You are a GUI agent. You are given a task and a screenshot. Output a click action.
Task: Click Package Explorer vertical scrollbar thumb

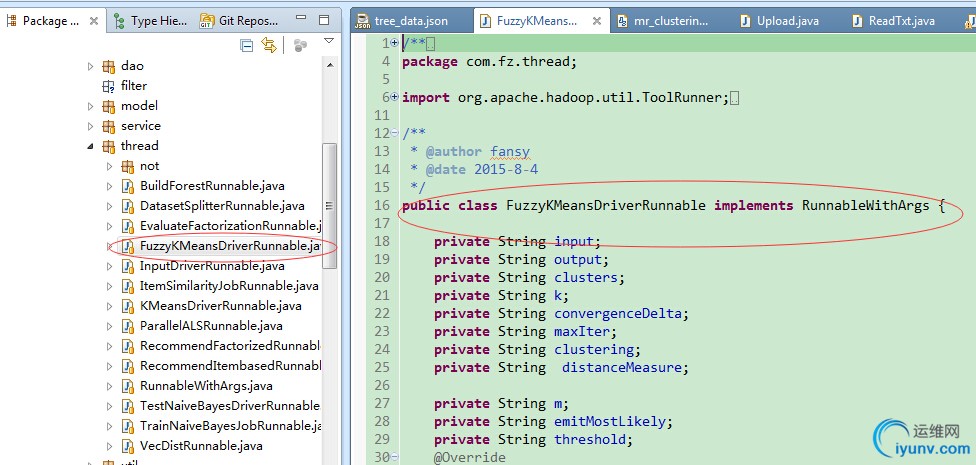click(329, 205)
